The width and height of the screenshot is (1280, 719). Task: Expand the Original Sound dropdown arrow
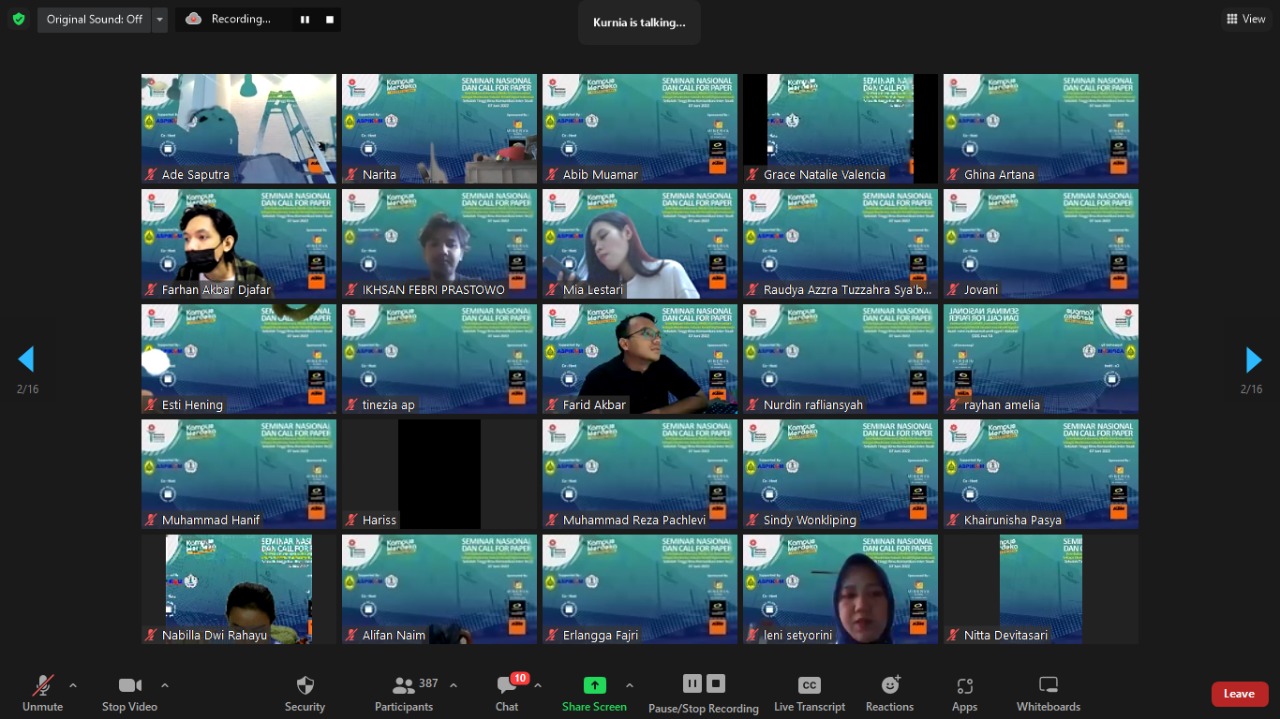coord(160,19)
